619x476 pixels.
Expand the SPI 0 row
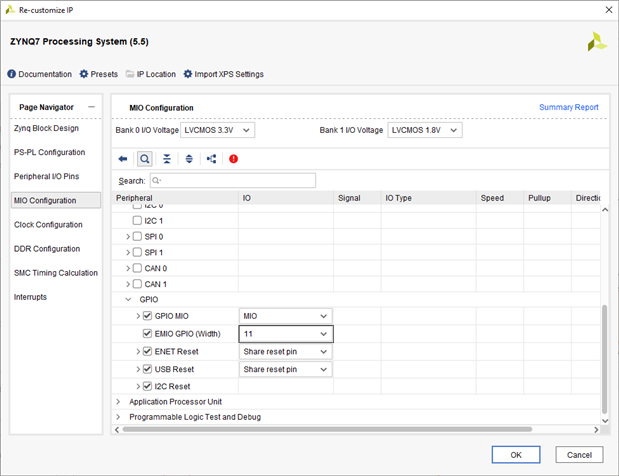pos(128,236)
